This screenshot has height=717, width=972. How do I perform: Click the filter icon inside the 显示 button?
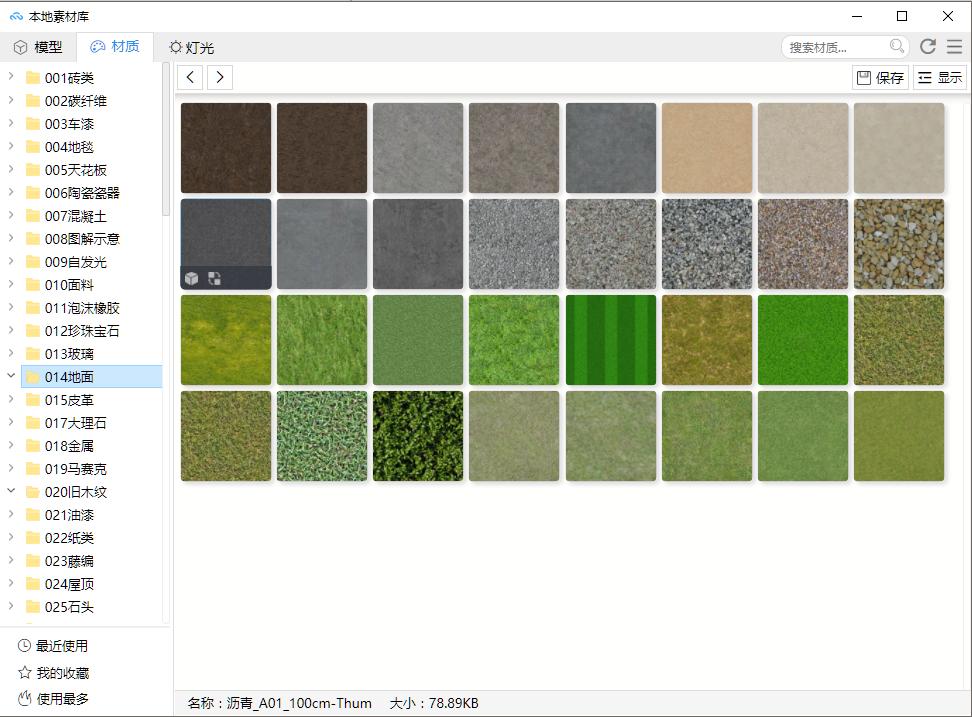926,77
